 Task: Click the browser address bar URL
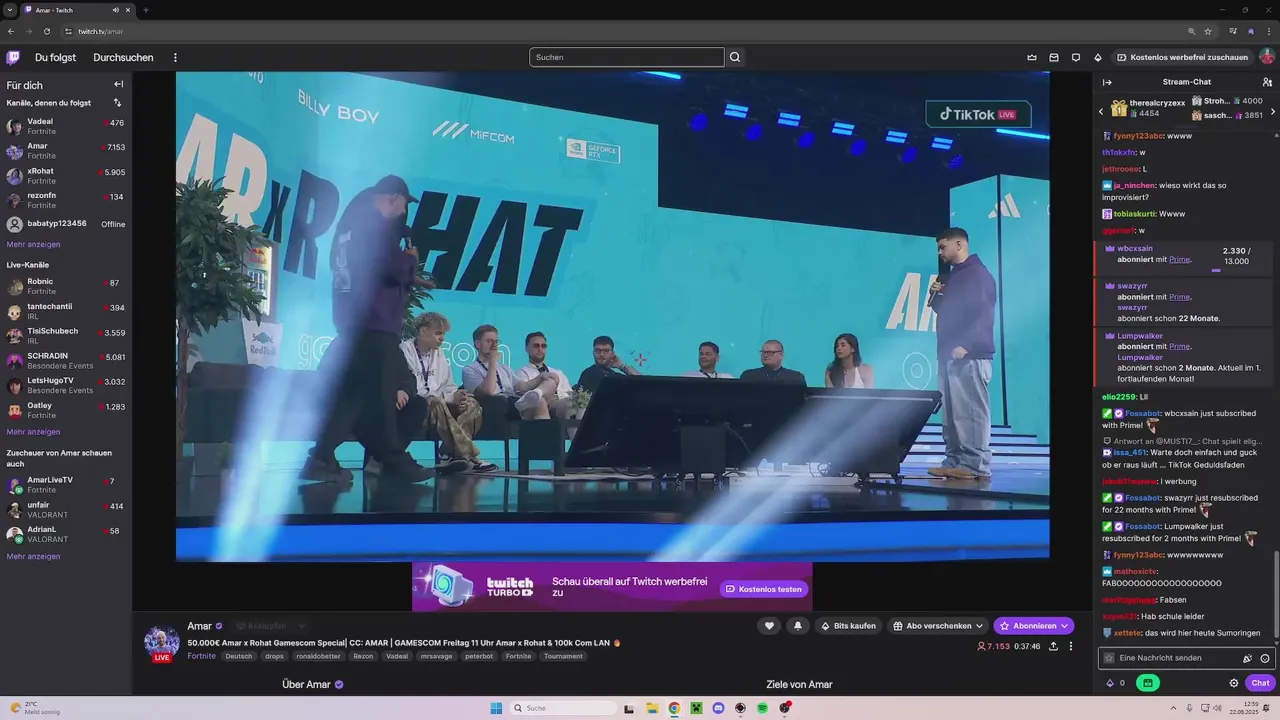pos(100,31)
